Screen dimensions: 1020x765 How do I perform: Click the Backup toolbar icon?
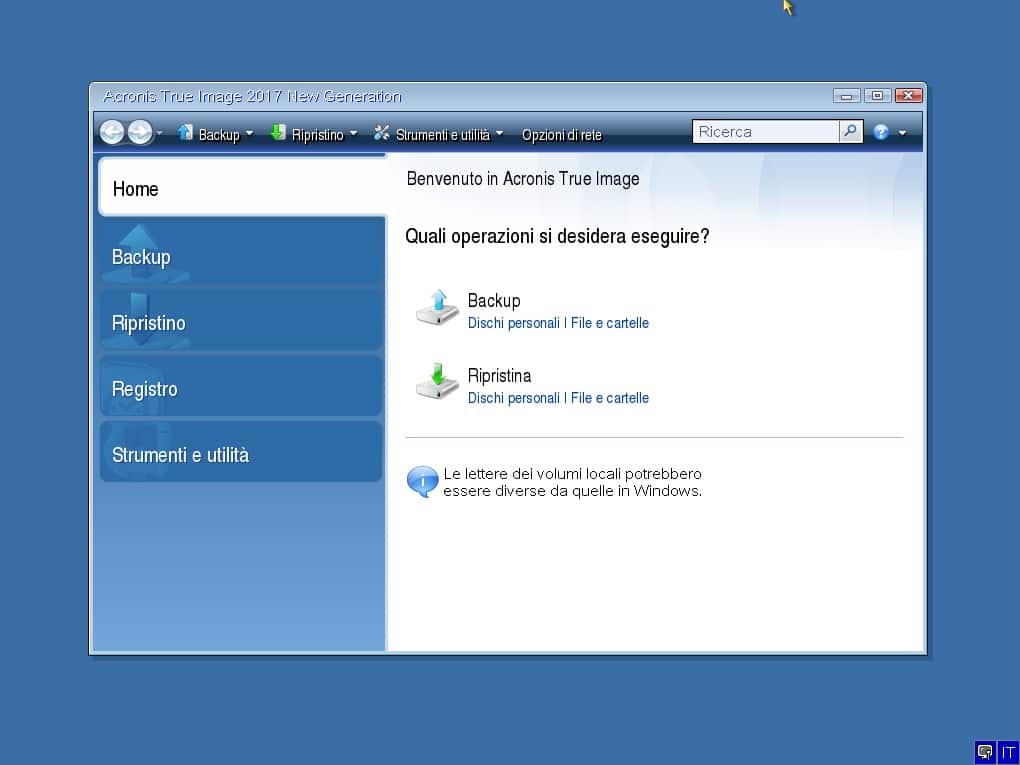click(x=185, y=132)
